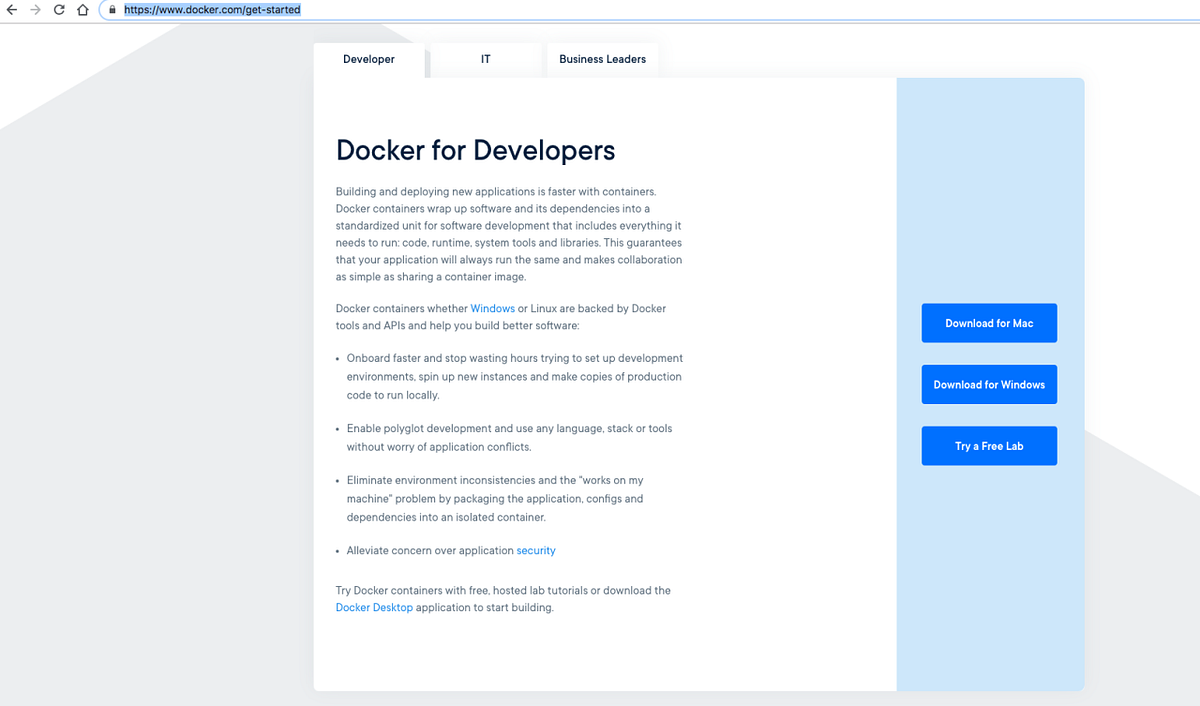1200x706 pixels.
Task: Open the security link
Action: click(x=536, y=550)
